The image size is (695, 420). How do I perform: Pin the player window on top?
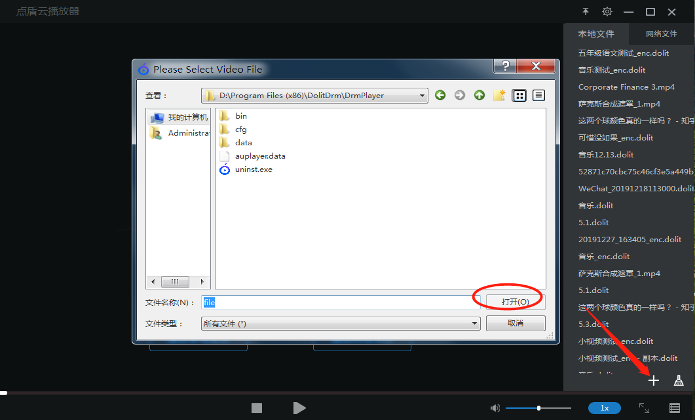pos(586,11)
